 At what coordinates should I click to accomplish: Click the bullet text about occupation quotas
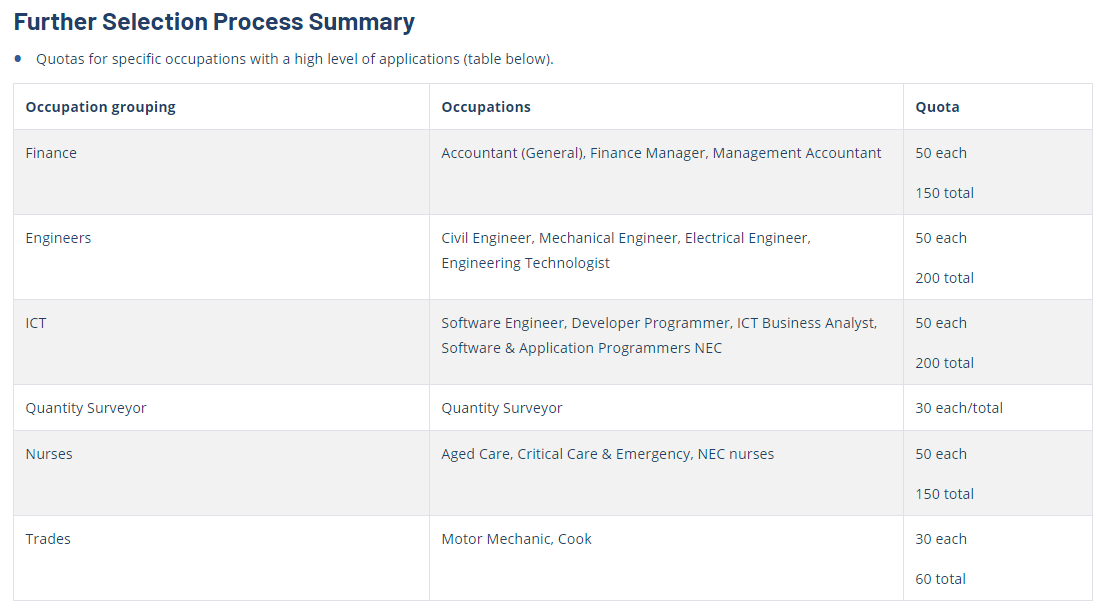coord(294,59)
